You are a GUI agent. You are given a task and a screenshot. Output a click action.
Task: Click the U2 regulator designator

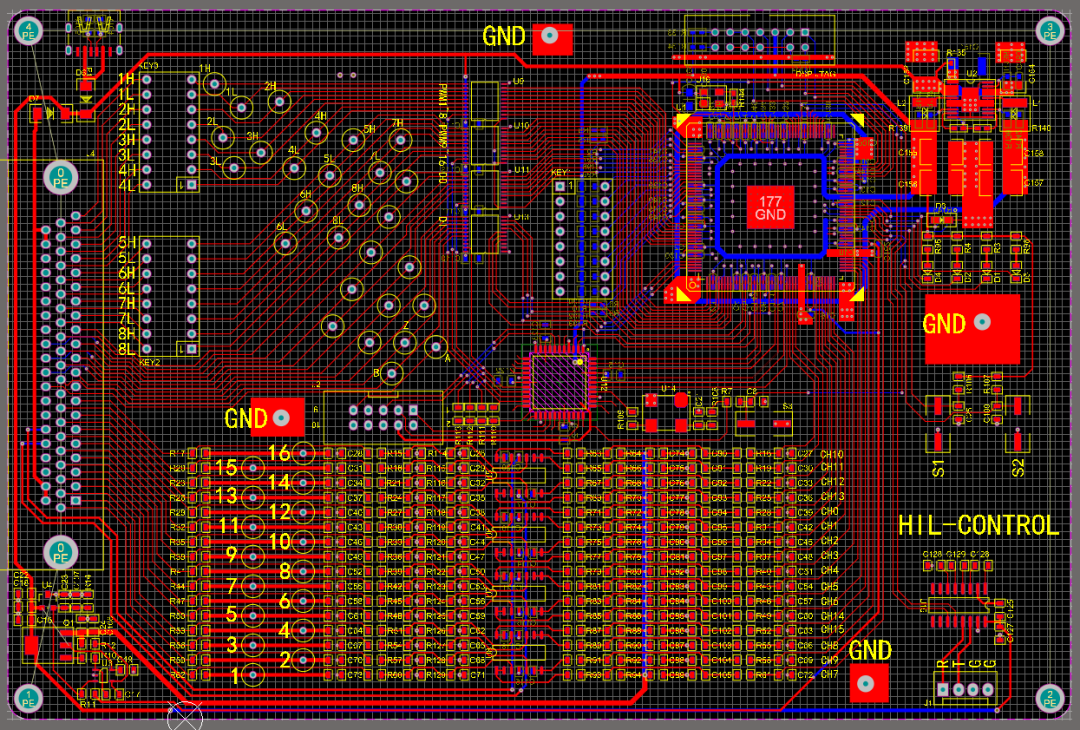click(971, 73)
